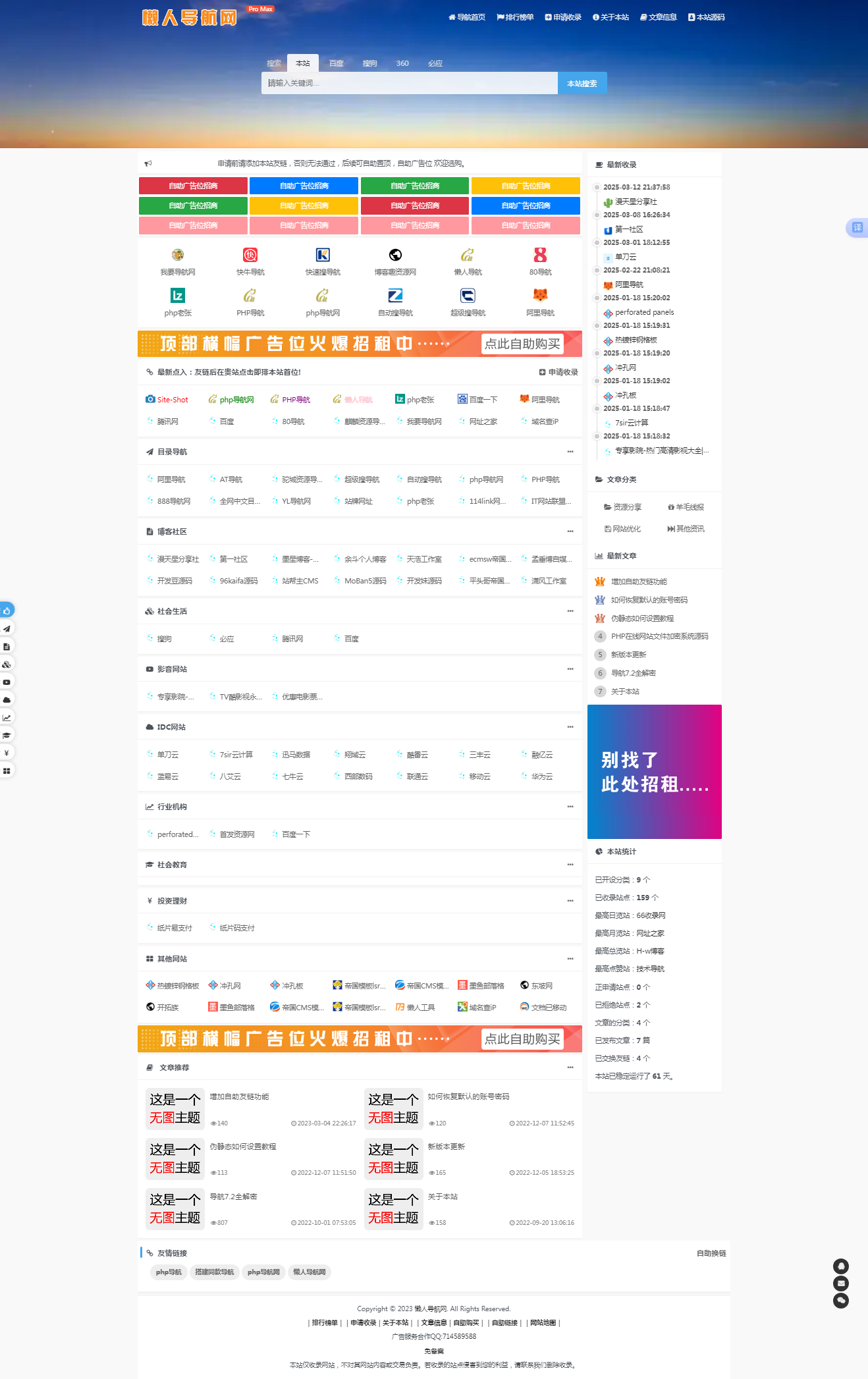Open Site-Shot camera icon link
The height and width of the screenshot is (1379, 868).
click(150, 399)
